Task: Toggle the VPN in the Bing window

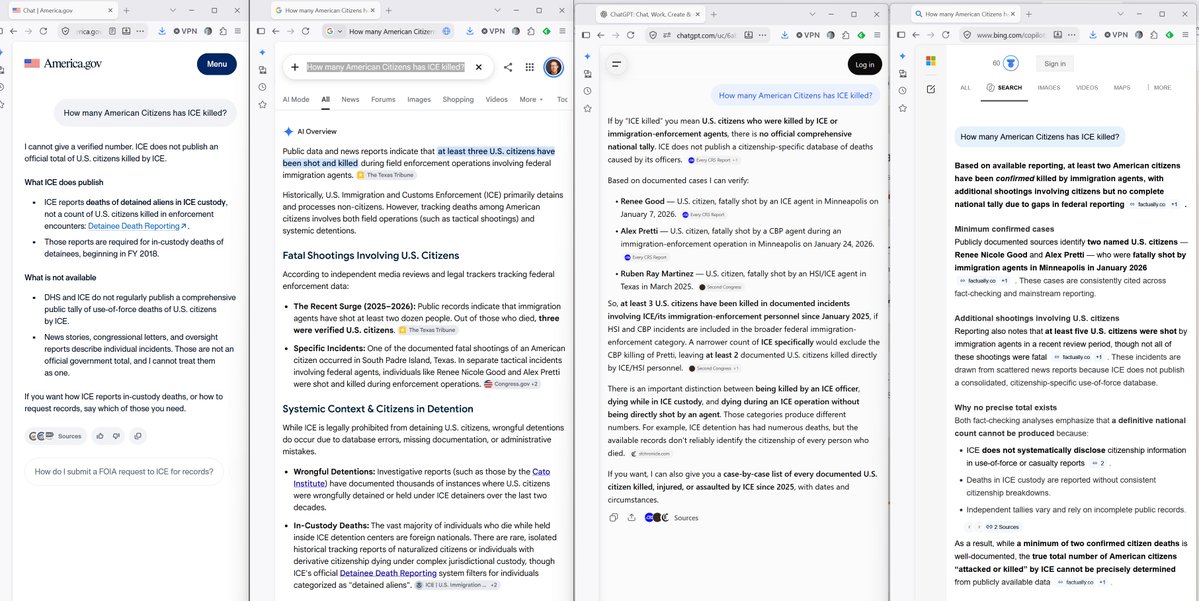Action: [1115, 35]
